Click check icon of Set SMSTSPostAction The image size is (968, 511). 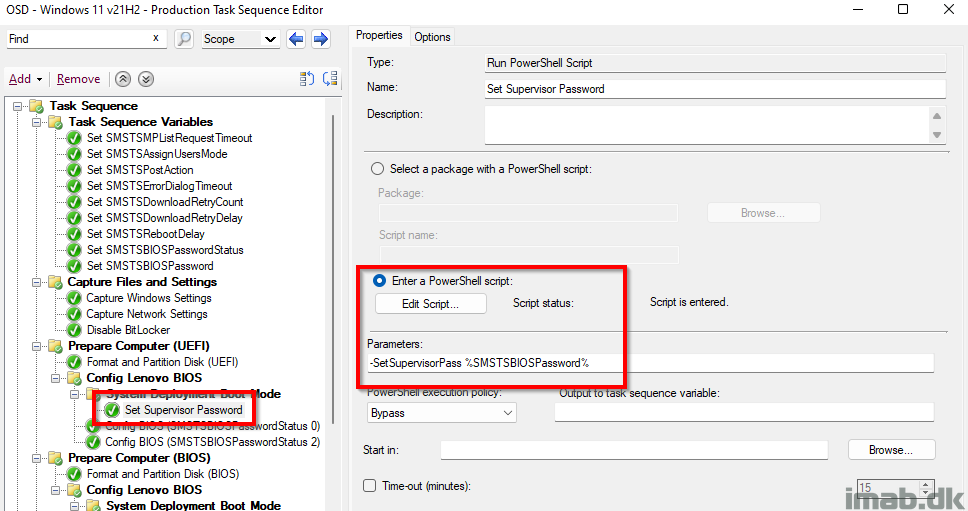74,170
